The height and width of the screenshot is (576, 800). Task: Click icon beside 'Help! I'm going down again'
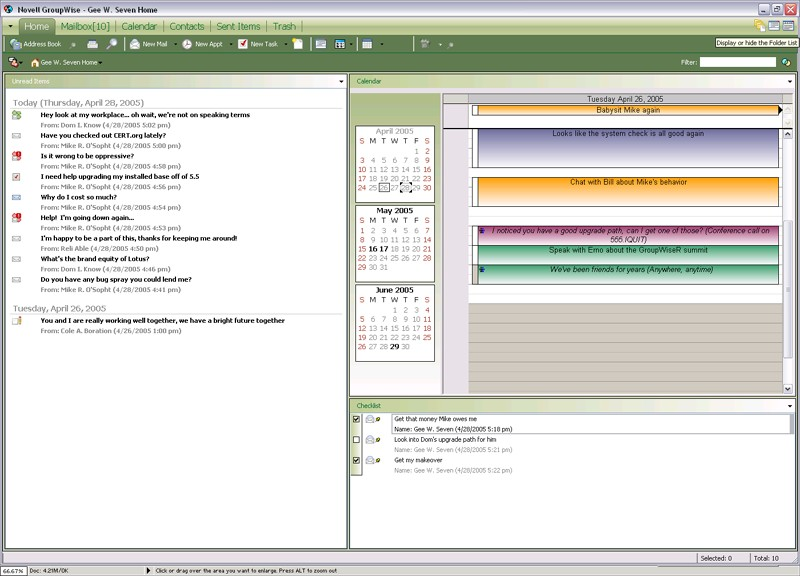click(17, 218)
